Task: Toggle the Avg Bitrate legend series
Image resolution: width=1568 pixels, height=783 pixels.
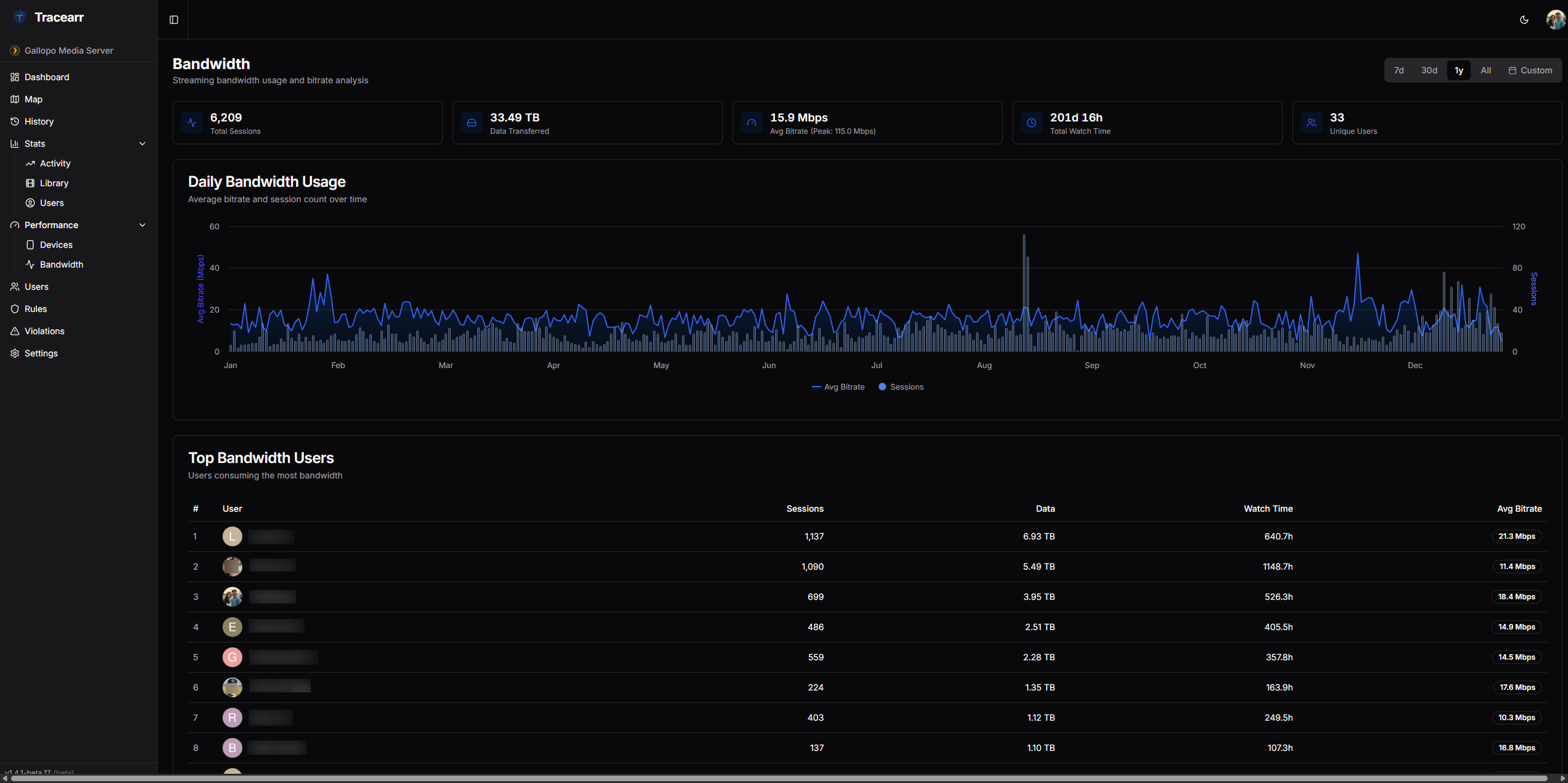Action: click(838, 387)
